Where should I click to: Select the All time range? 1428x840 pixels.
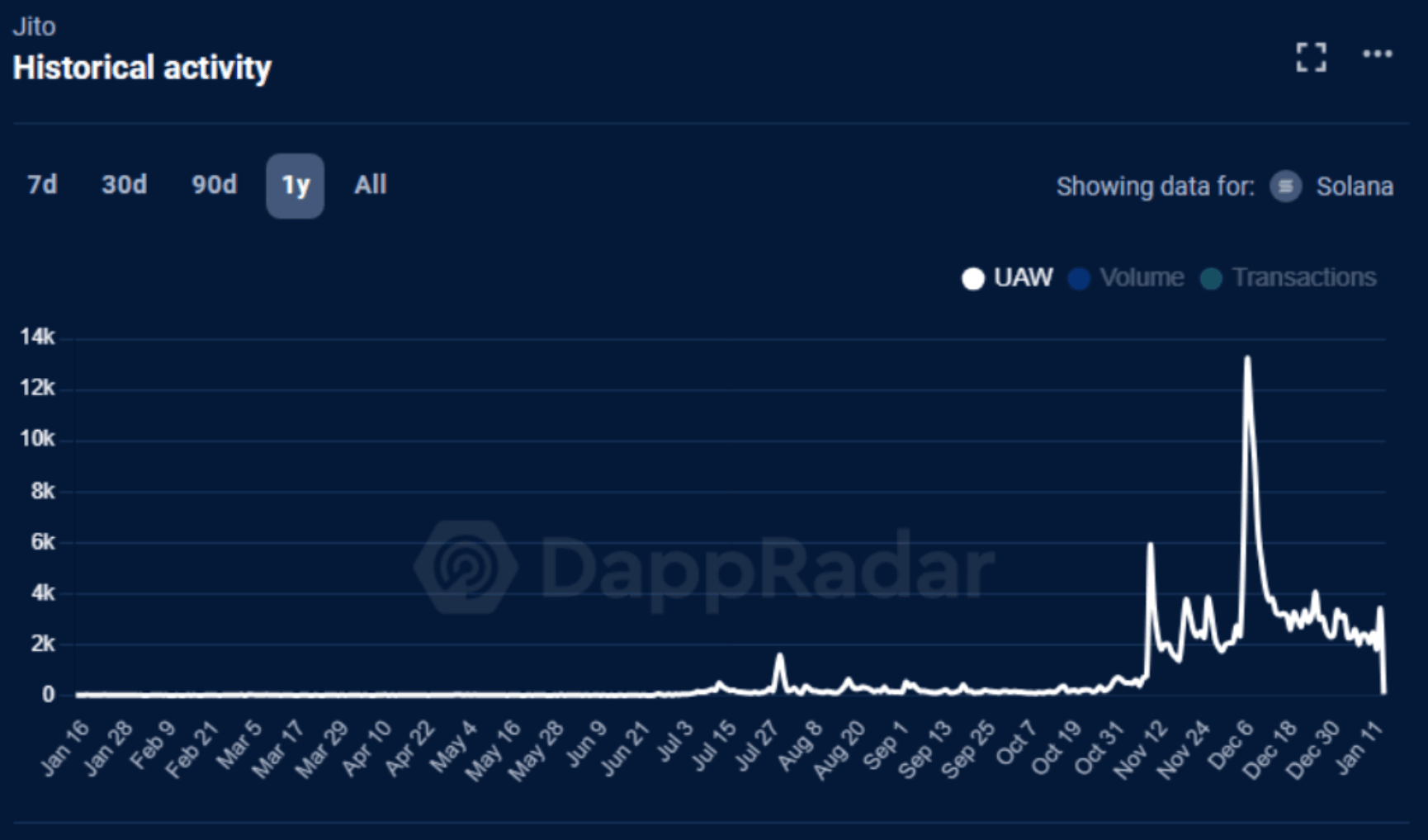tap(370, 185)
